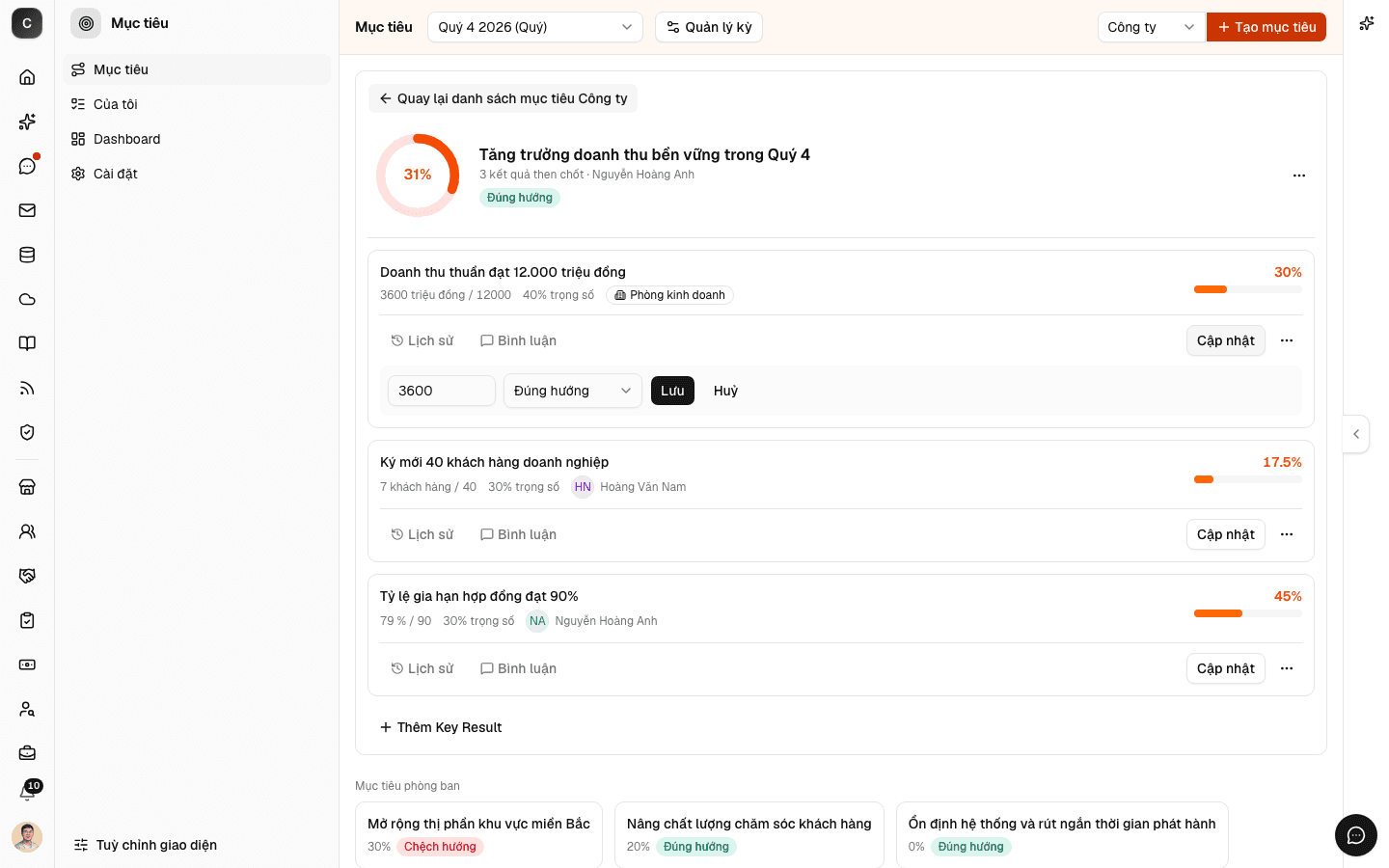Open Tuỳ chỉnh giao diện
This screenshot has width=1389, height=868.
pos(146,845)
